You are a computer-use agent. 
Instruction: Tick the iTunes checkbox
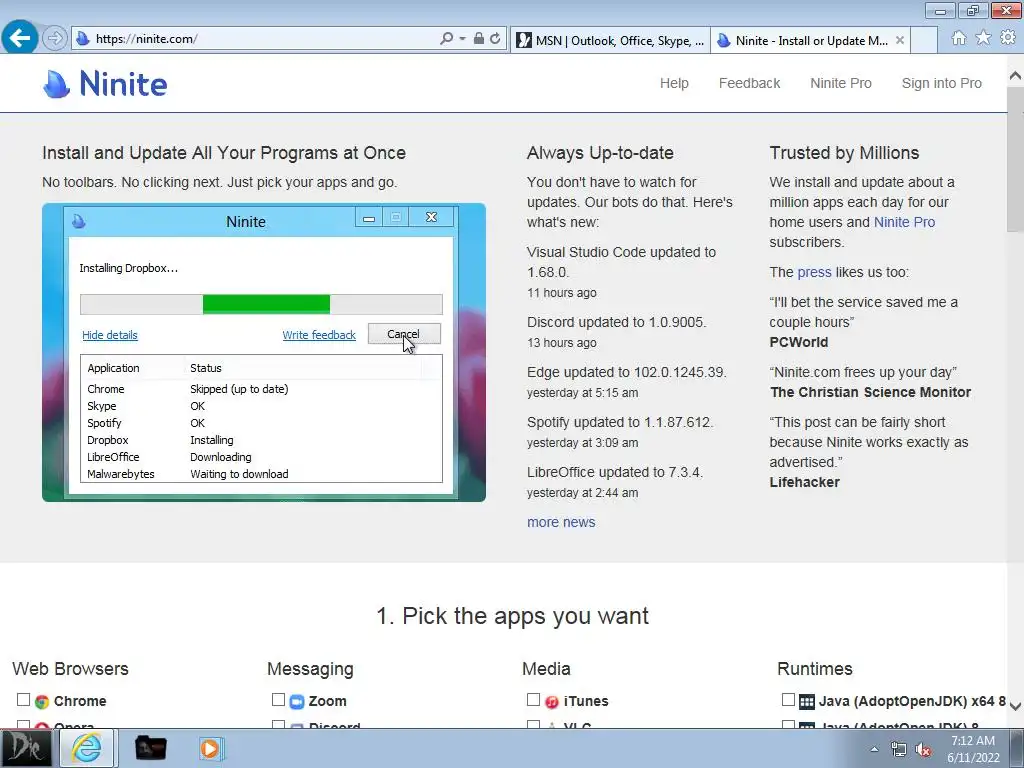534,699
